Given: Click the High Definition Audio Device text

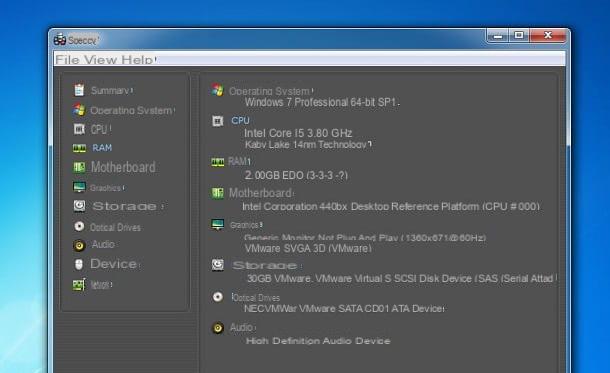Looking at the screenshot, I should pyautogui.click(x=318, y=341).
